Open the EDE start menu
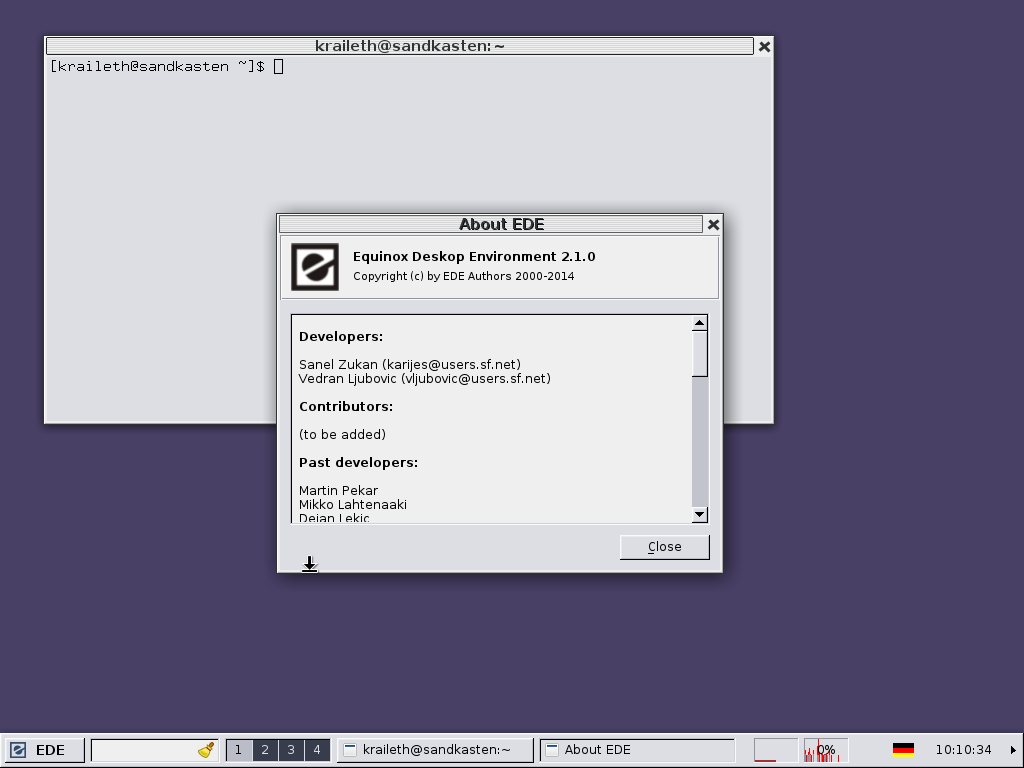The image size is (1024, 768). point(38,750)
